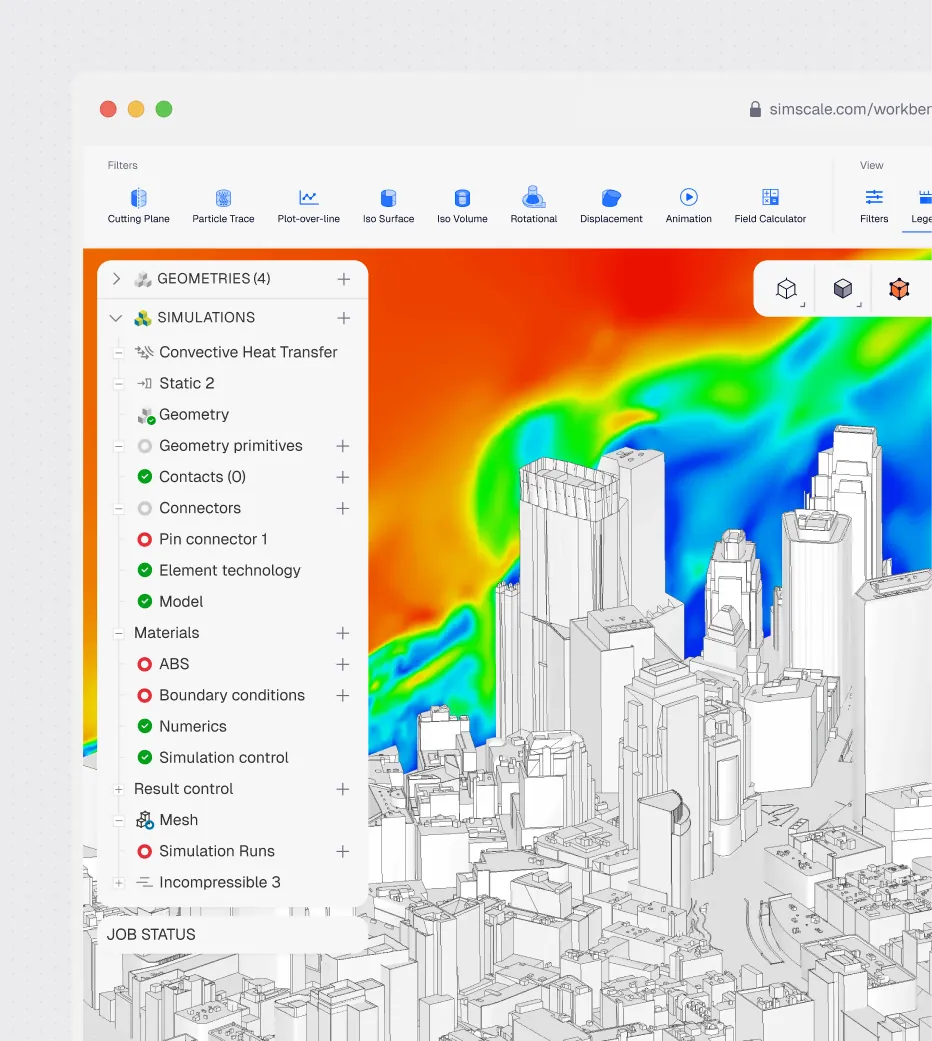Select the orange cube render mode
The image size is (932, 1041).
coord(899,289)
